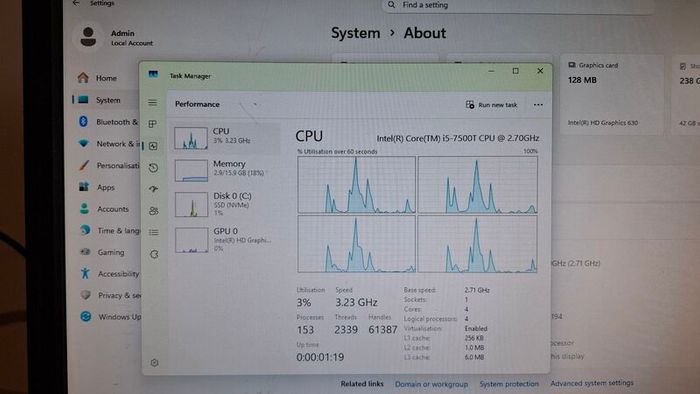Select the Disk 0 (C:) item
The width and height of the screenshot is (700, 394).
226,204
